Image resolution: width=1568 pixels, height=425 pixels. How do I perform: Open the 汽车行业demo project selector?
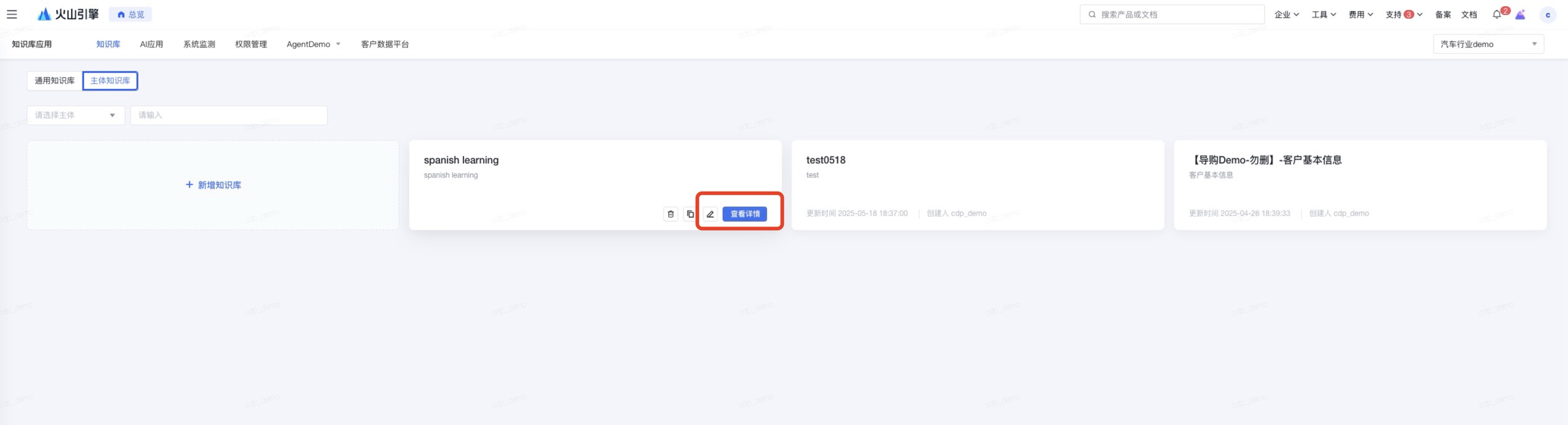pyautogui.click(x=1488, y=44)
